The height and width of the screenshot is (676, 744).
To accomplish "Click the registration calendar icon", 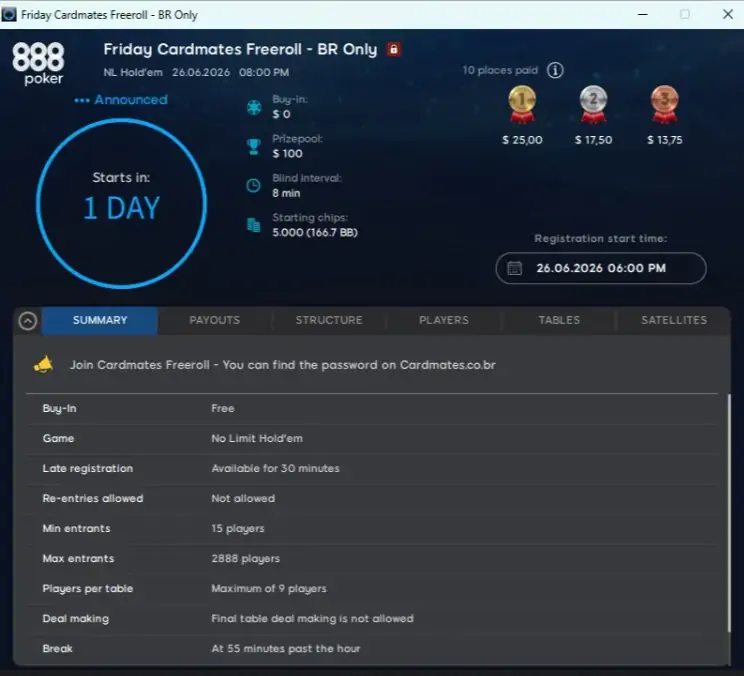I will (514, 268).
